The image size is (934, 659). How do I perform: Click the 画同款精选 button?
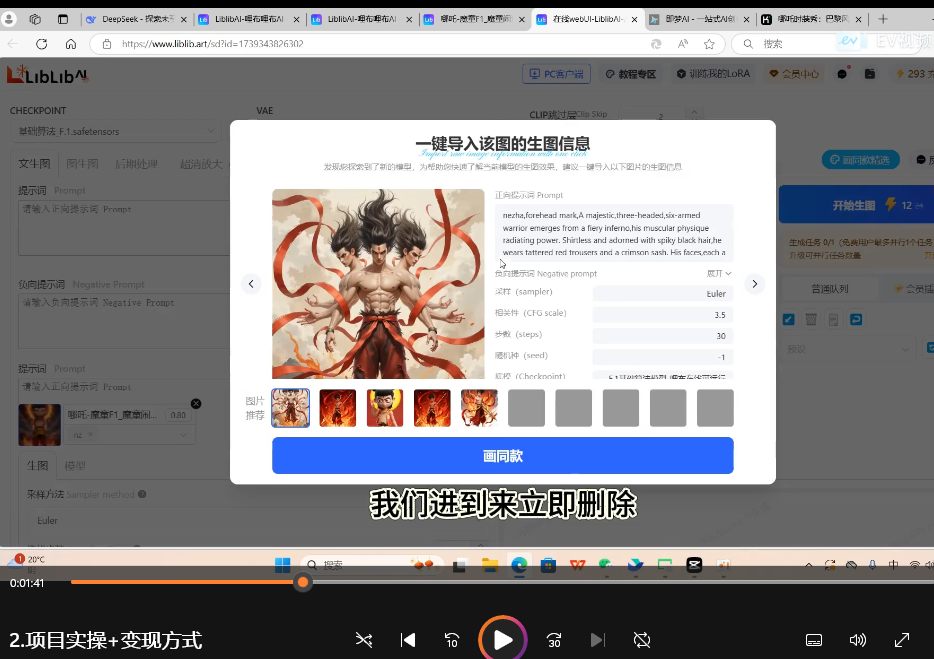pyautogui.click(x=861, y=160)
